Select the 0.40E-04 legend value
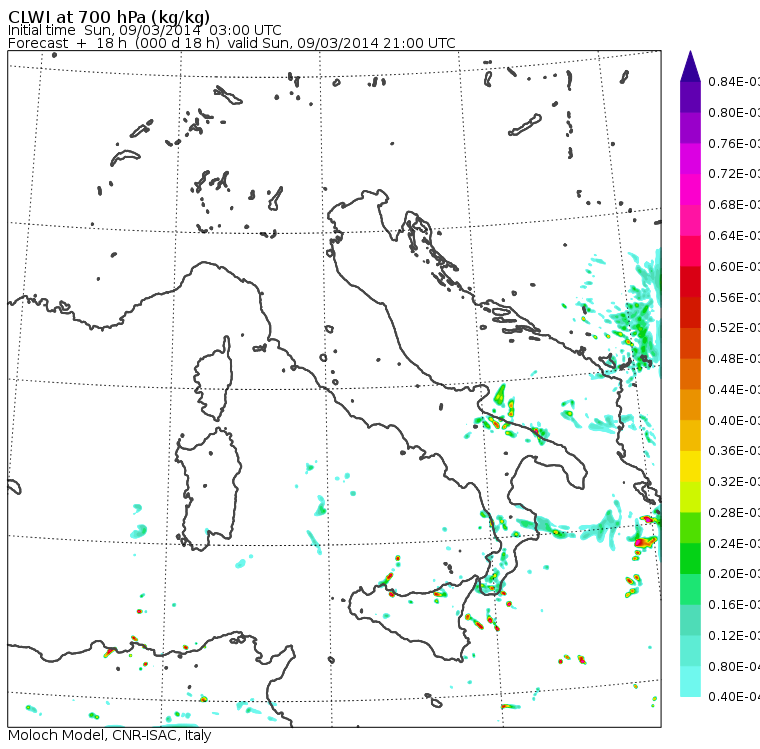The height and width of the screenshot is (749, 760). pos(734,697)
